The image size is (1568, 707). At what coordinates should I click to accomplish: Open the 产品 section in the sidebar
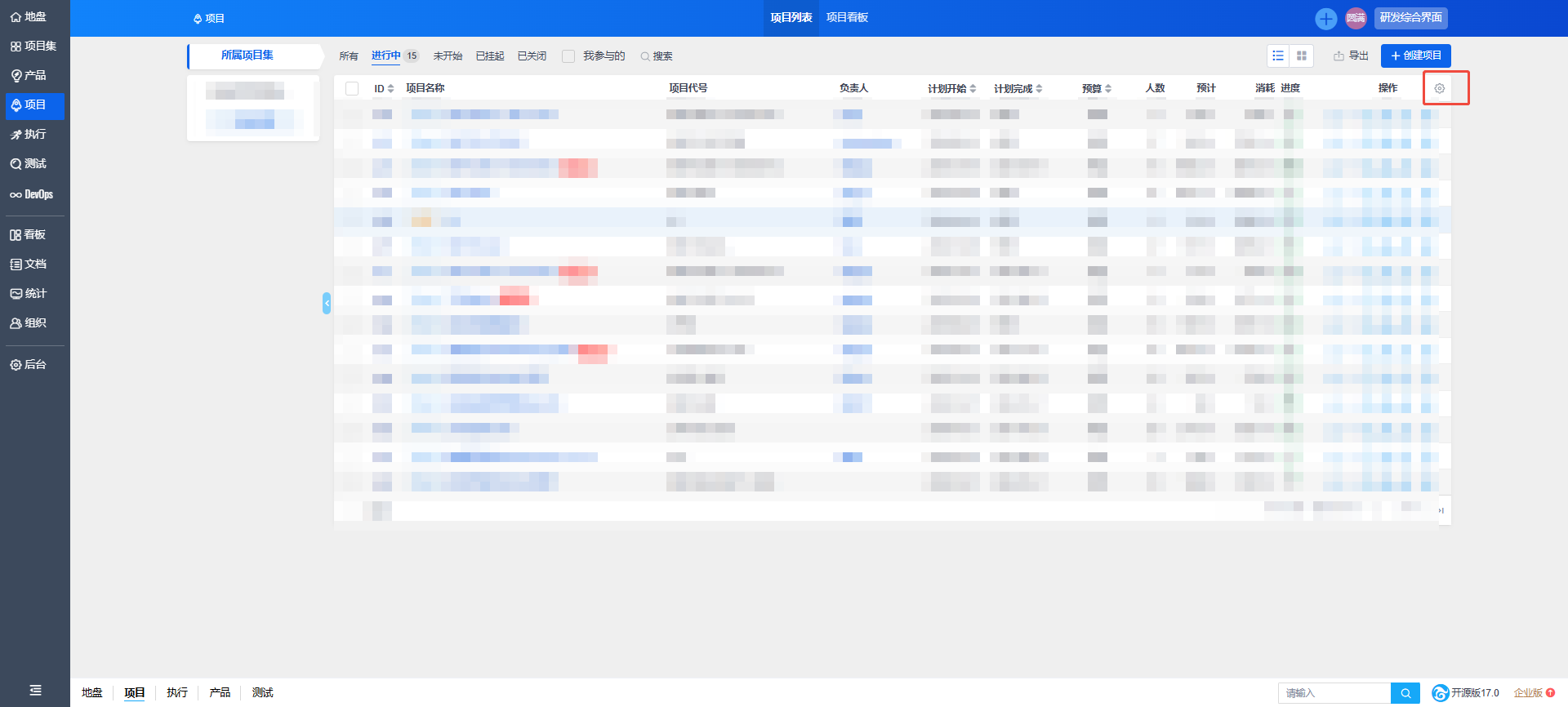pyautogui.click(x=29, y=75)
